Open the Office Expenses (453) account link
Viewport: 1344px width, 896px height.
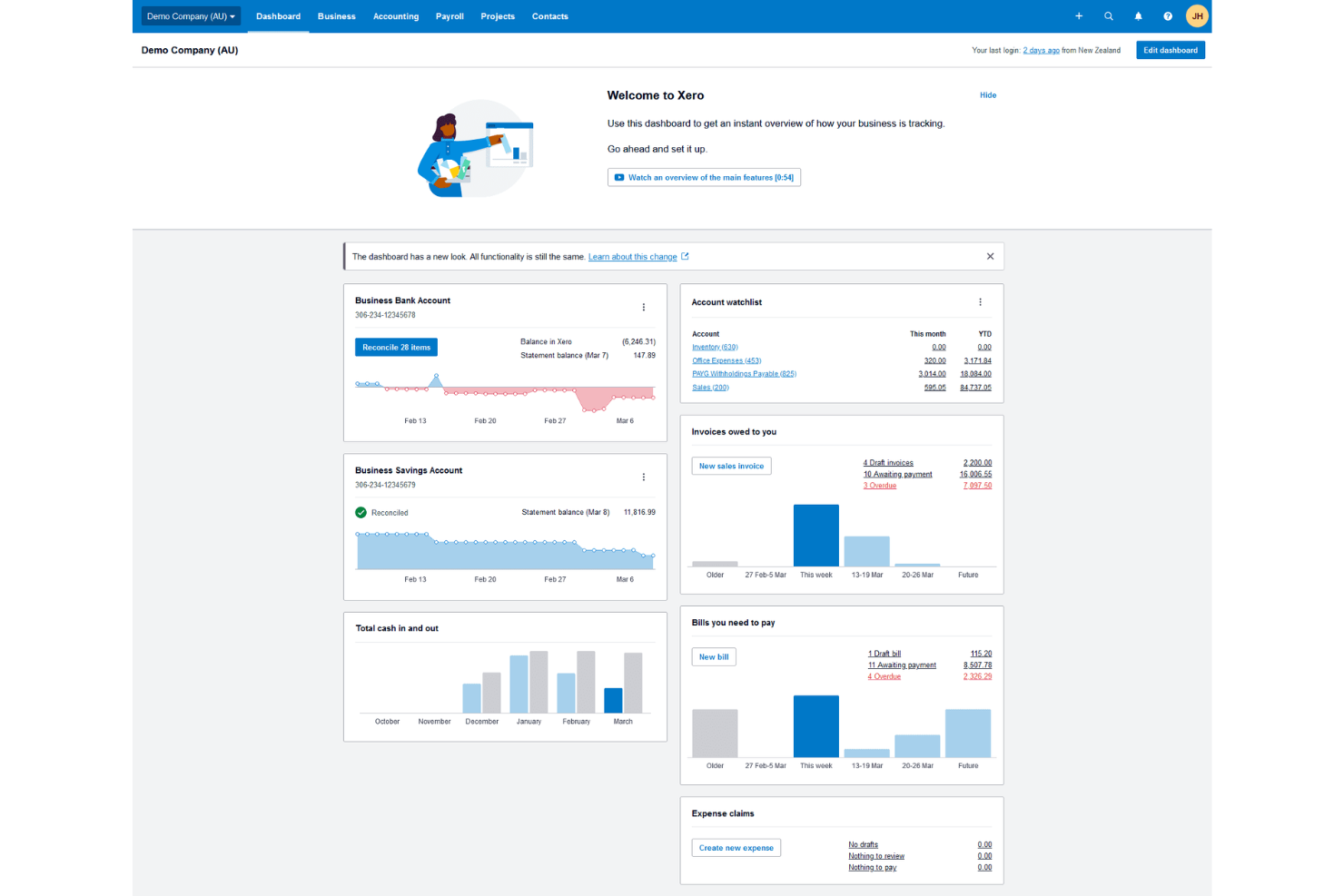pyautogui.click(x=726, y=360)
